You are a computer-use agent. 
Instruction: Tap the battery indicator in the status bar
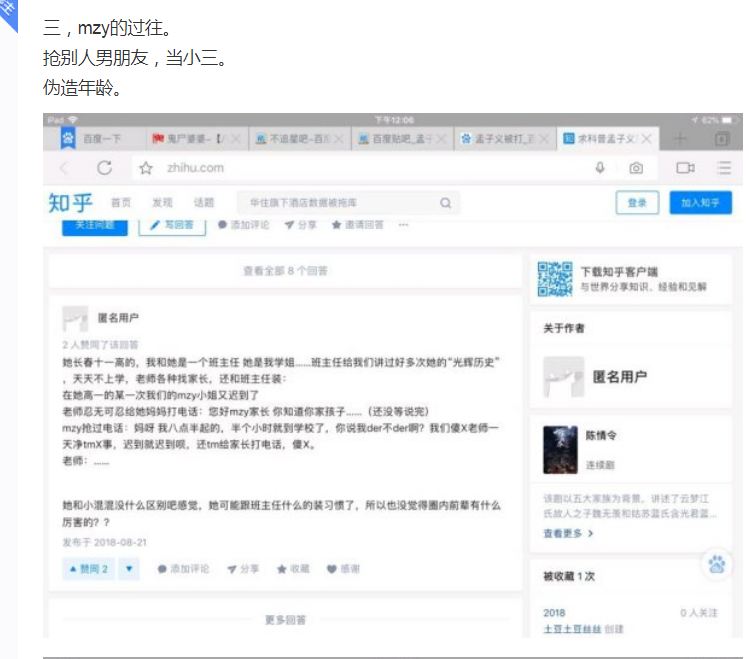[x=727, y=120]
